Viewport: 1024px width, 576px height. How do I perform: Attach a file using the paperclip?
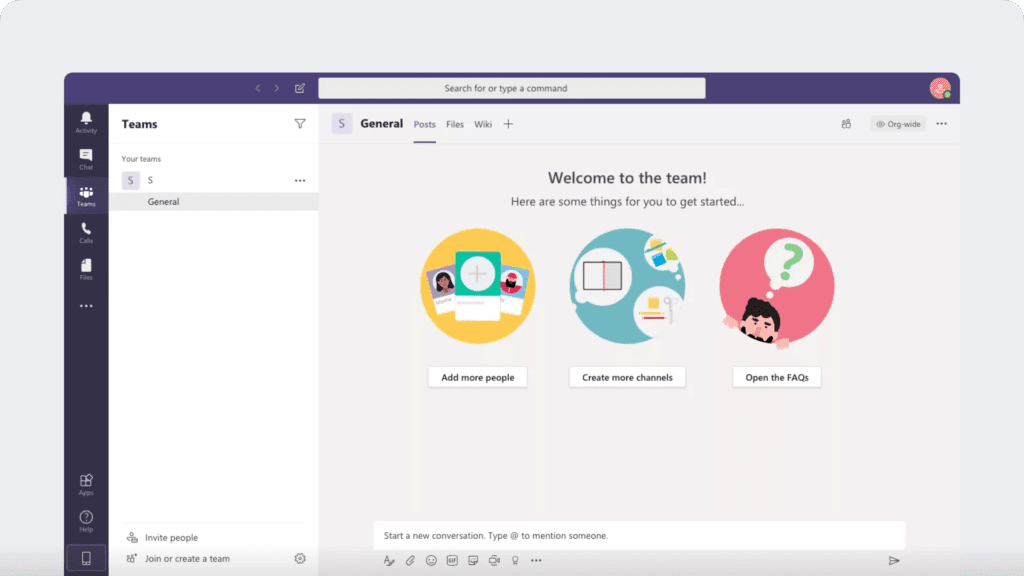pos(410,561)
